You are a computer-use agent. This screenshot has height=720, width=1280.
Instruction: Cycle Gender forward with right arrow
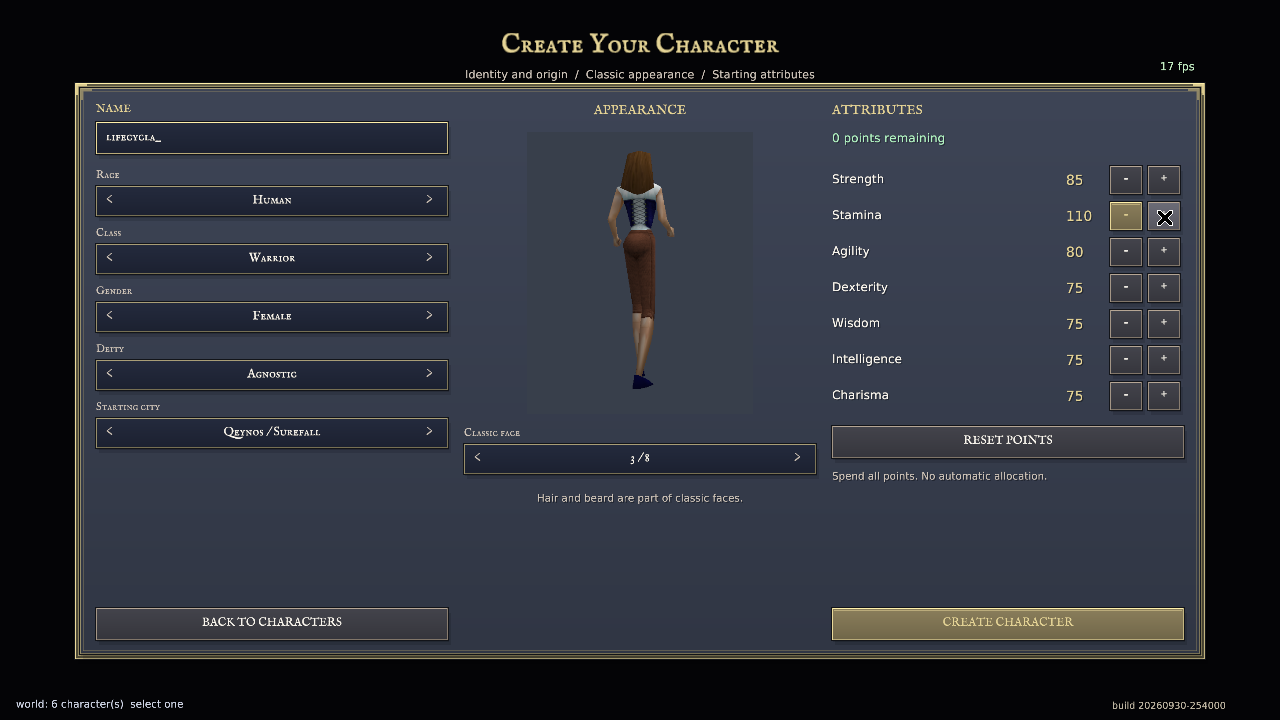pyautogui.click(x=430, y=316)
